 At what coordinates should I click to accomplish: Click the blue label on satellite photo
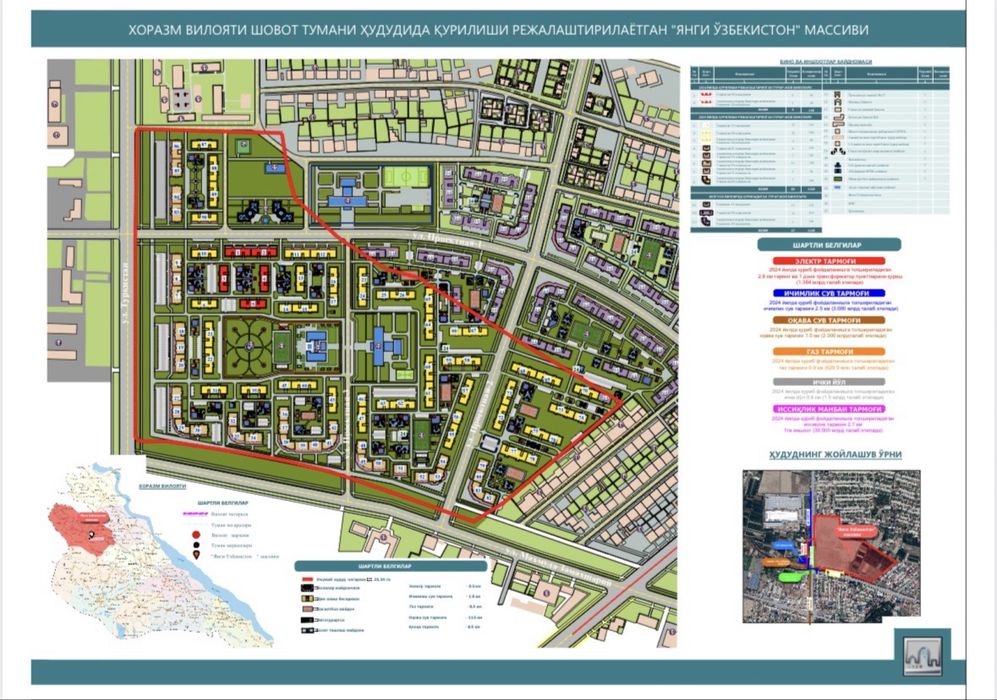tap(784, 546)
